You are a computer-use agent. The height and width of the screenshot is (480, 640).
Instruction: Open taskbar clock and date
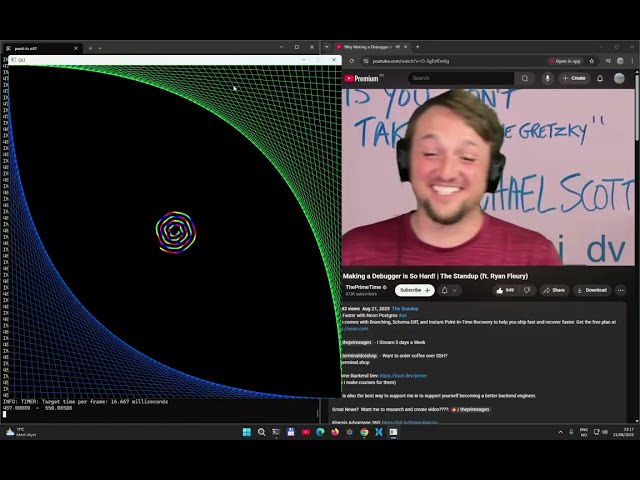(x=624, y=432)
